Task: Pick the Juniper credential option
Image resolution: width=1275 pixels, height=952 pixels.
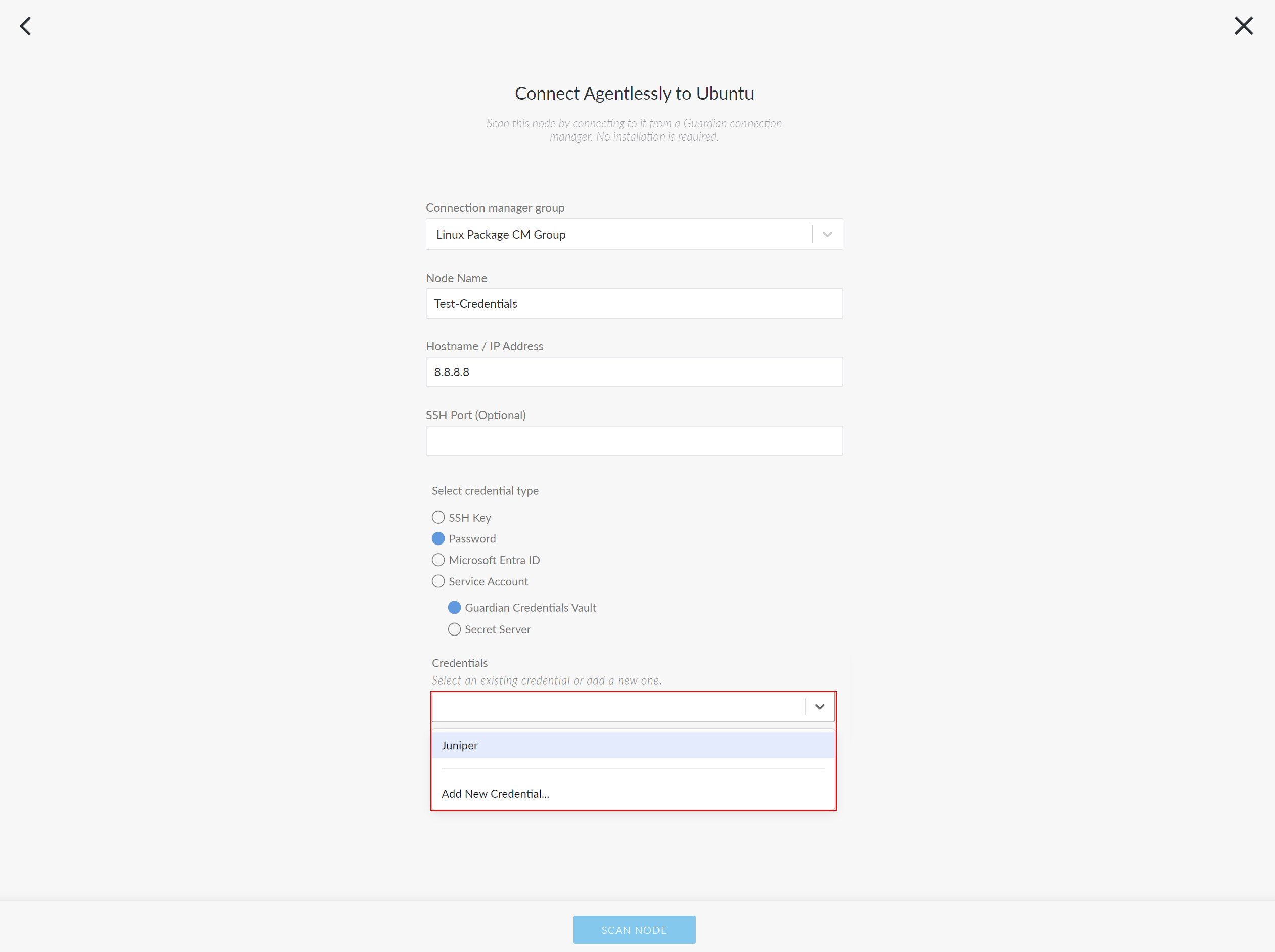Action: tap(633, 745)
